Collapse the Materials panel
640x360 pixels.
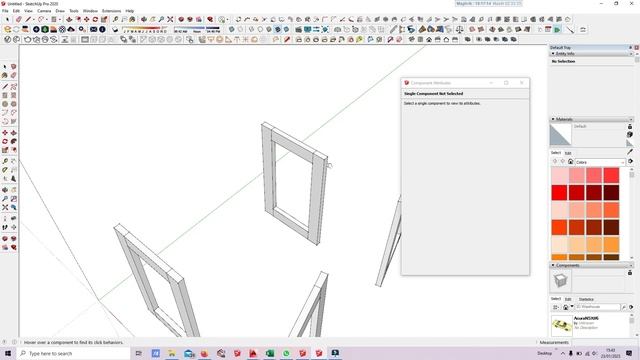[x=553, y=119]
